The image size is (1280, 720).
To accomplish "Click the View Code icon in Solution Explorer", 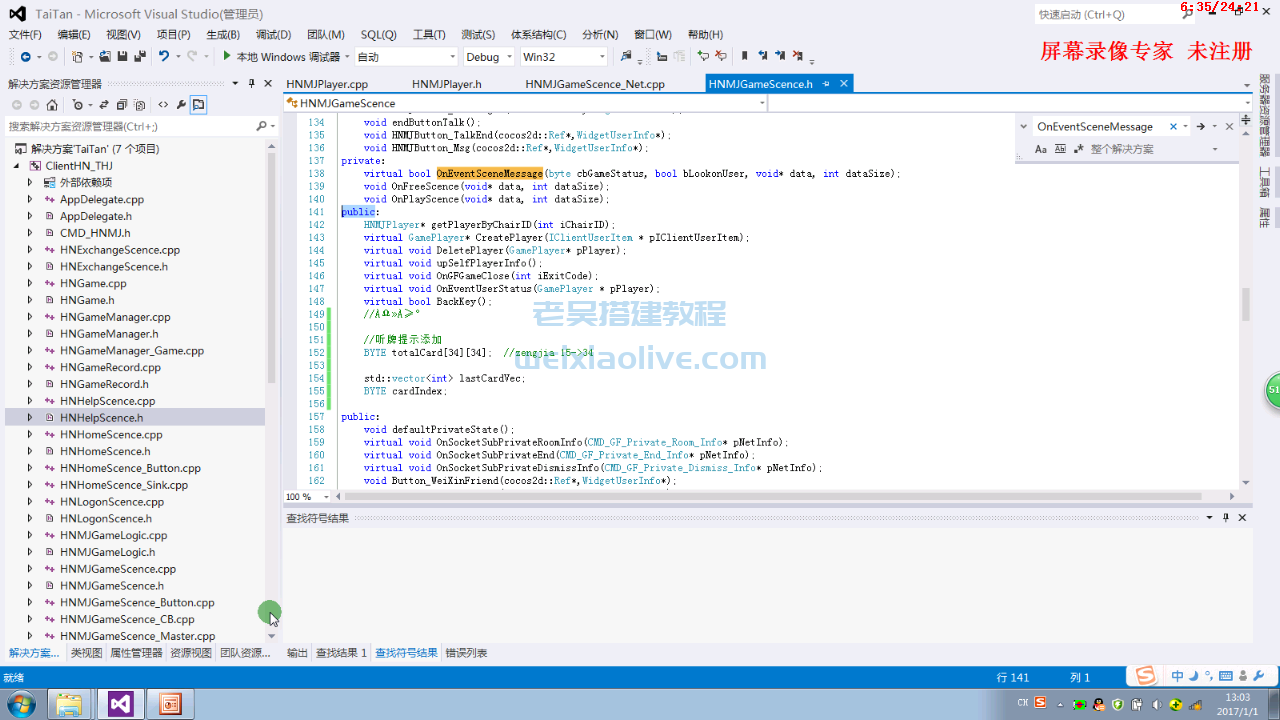I will pos(163,105).
